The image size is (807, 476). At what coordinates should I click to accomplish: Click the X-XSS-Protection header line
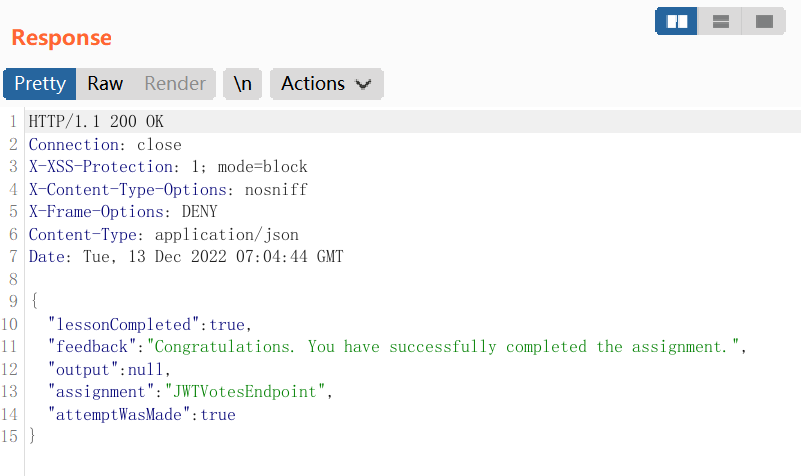[x=168, y=167]
